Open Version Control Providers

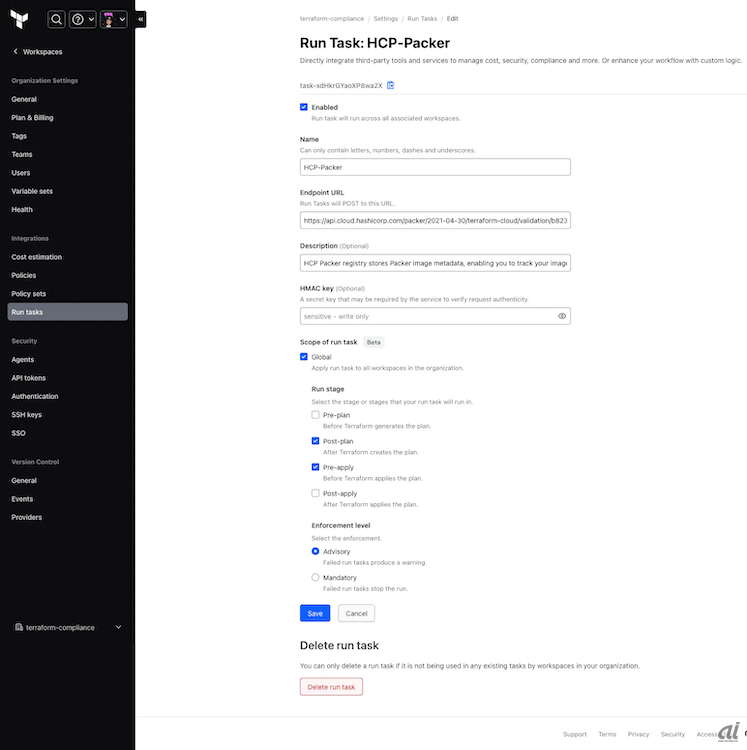(x=27, y=518)
